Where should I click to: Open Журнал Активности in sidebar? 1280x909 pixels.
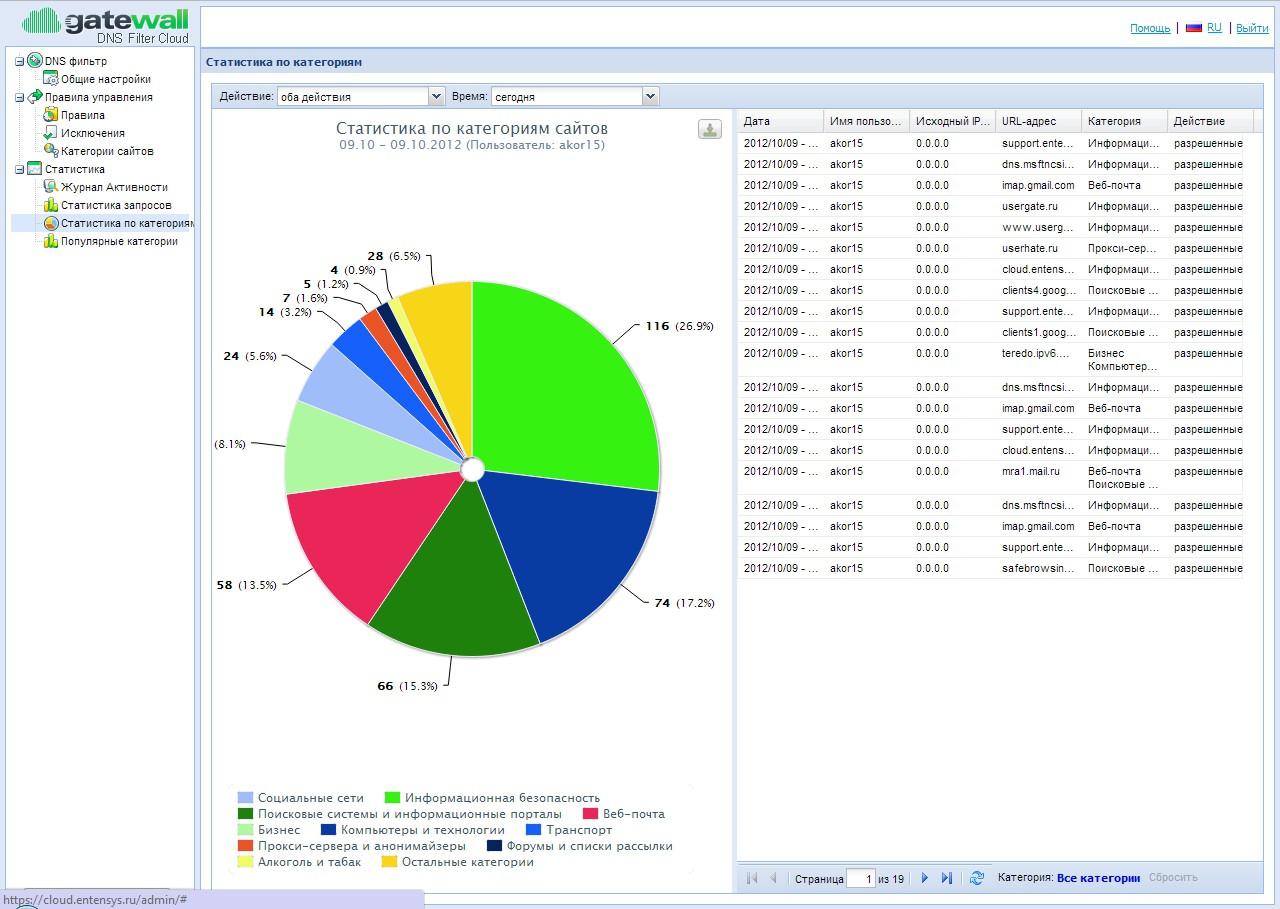coord(113,187)
